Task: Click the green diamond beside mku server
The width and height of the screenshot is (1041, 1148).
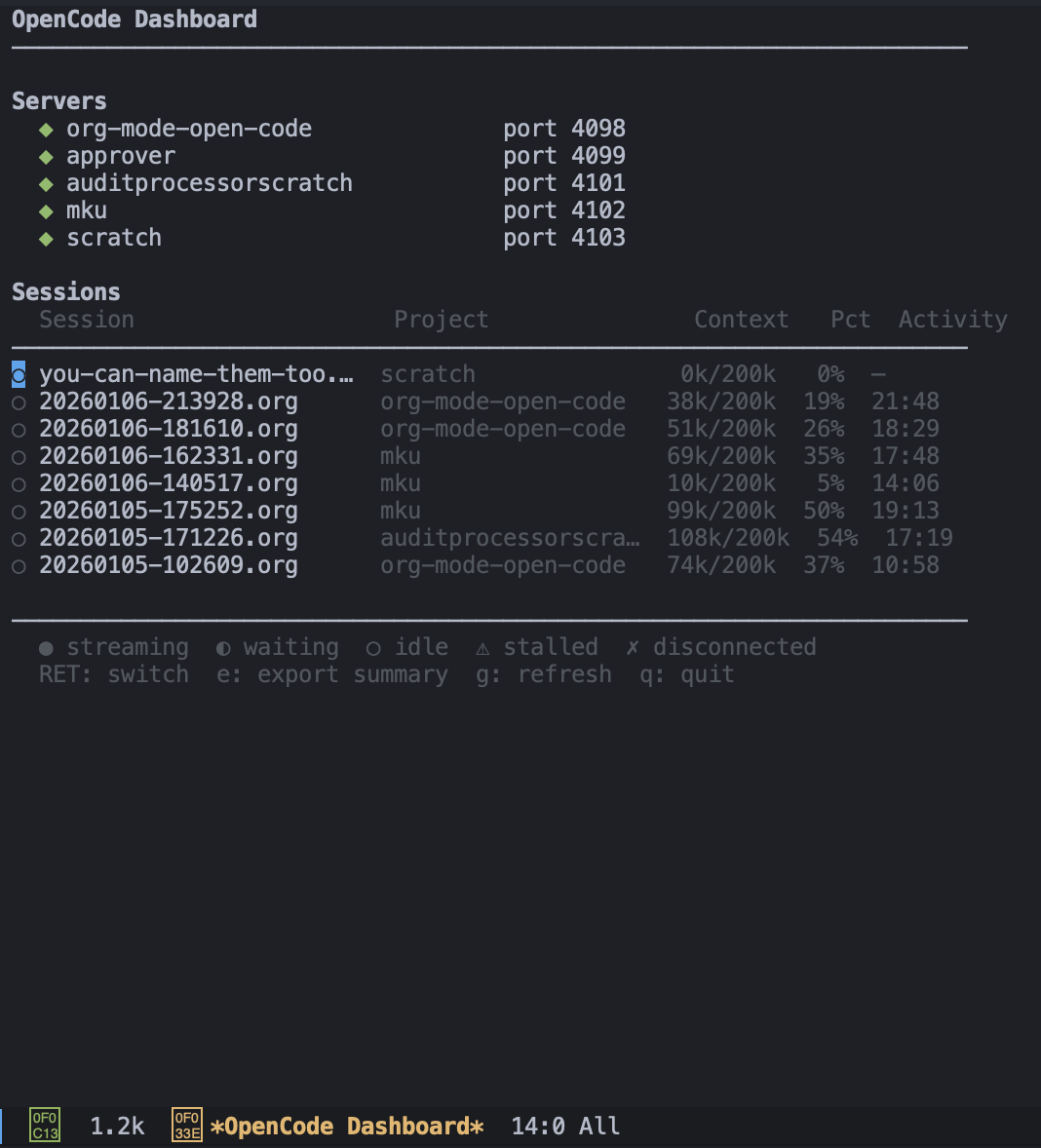Action: coord(46,211)
